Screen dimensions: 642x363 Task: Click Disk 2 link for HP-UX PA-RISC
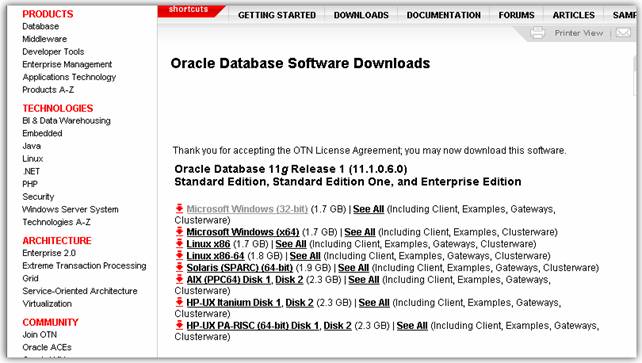(337, 325)
